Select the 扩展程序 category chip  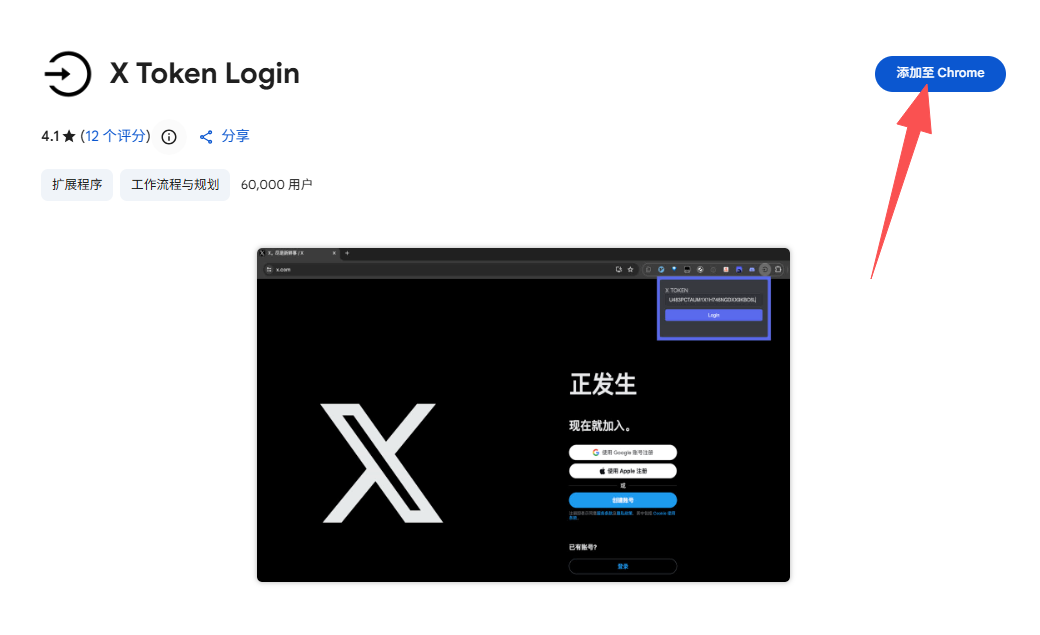tap(77, 184)
